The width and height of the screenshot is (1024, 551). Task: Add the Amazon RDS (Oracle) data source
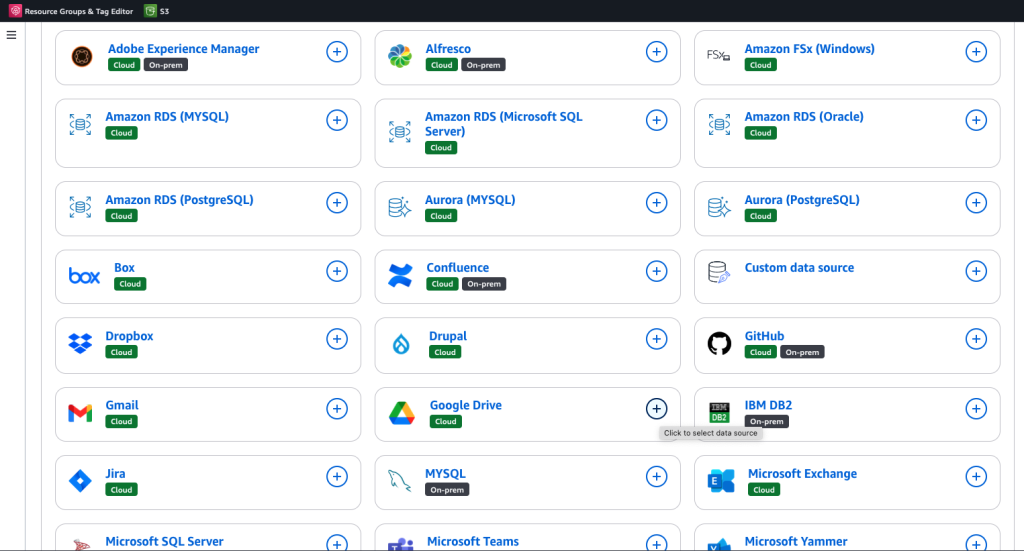click(x=976, y=120)
